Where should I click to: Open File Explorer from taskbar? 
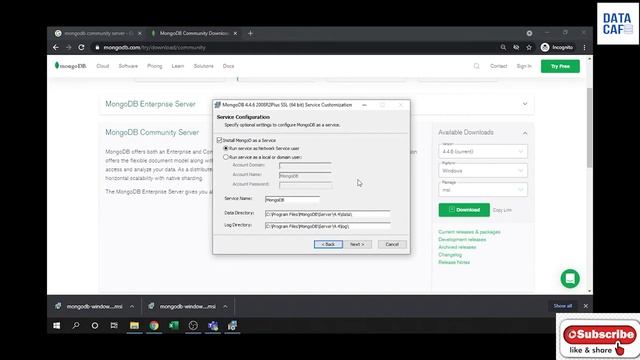134,325
